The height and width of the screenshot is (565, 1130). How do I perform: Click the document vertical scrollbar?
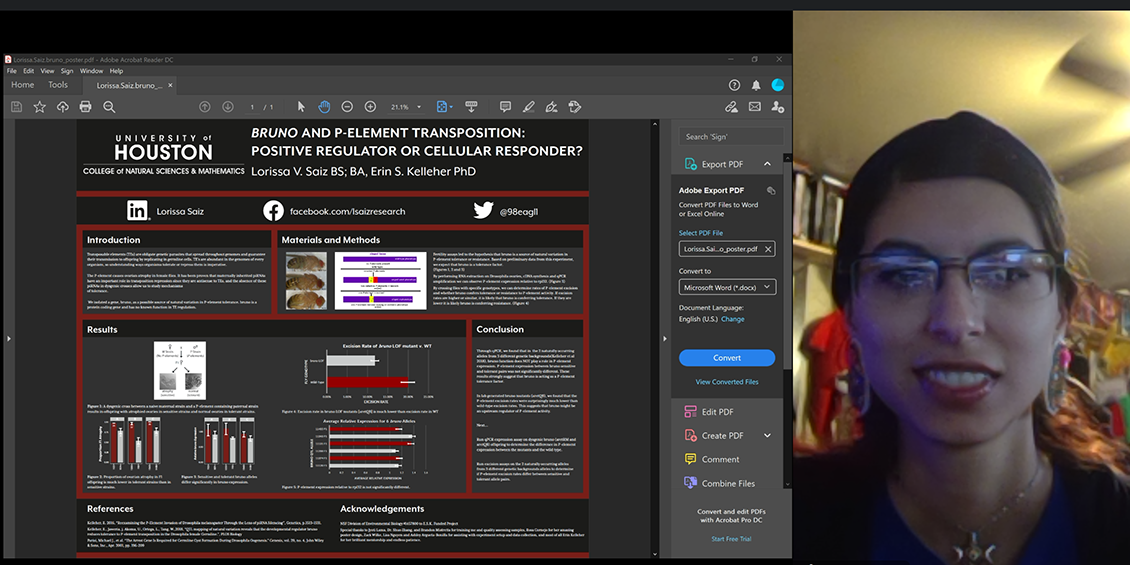point(654,339)
